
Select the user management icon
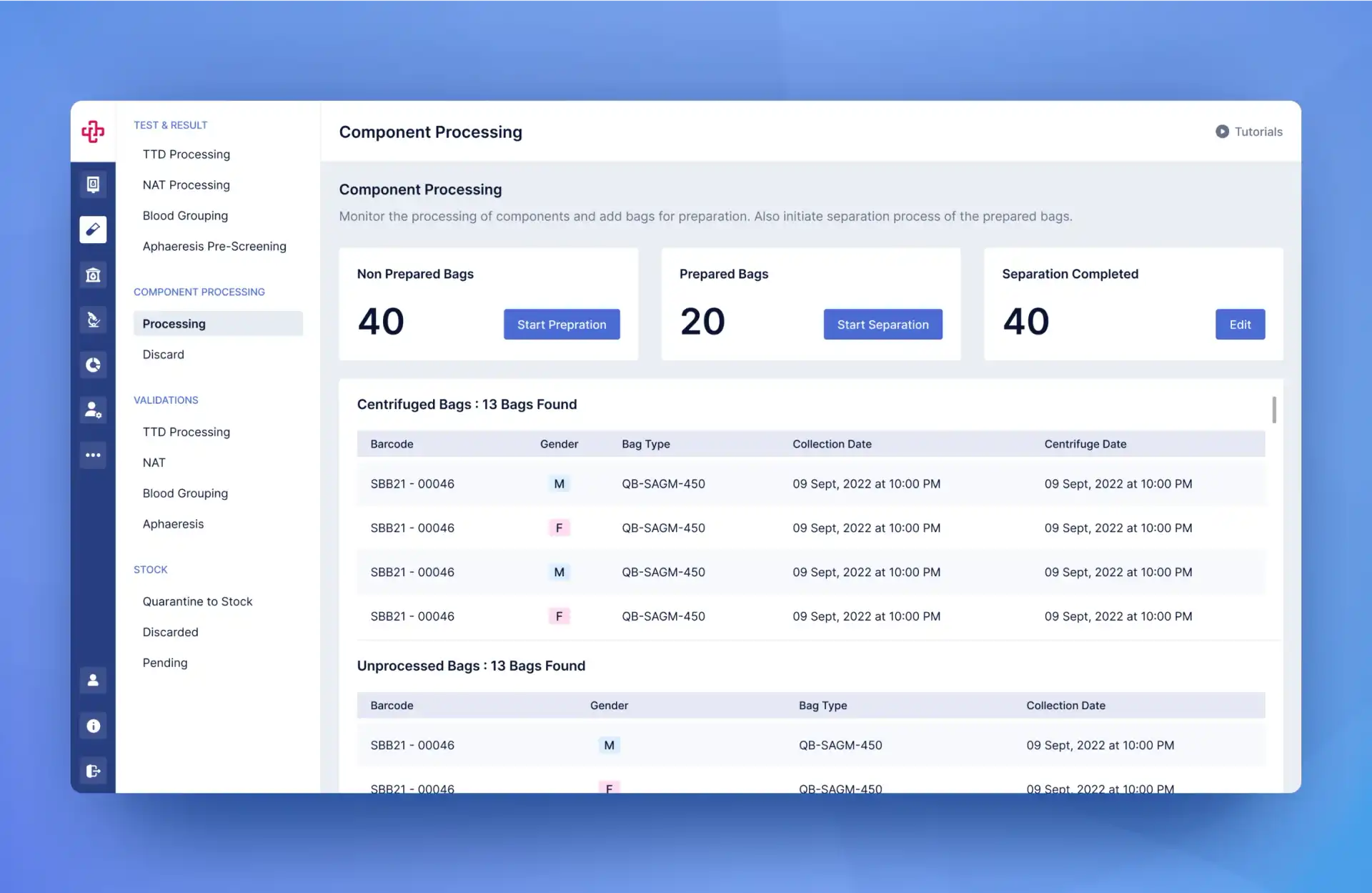pyautogui.click(x=93, y=408)
